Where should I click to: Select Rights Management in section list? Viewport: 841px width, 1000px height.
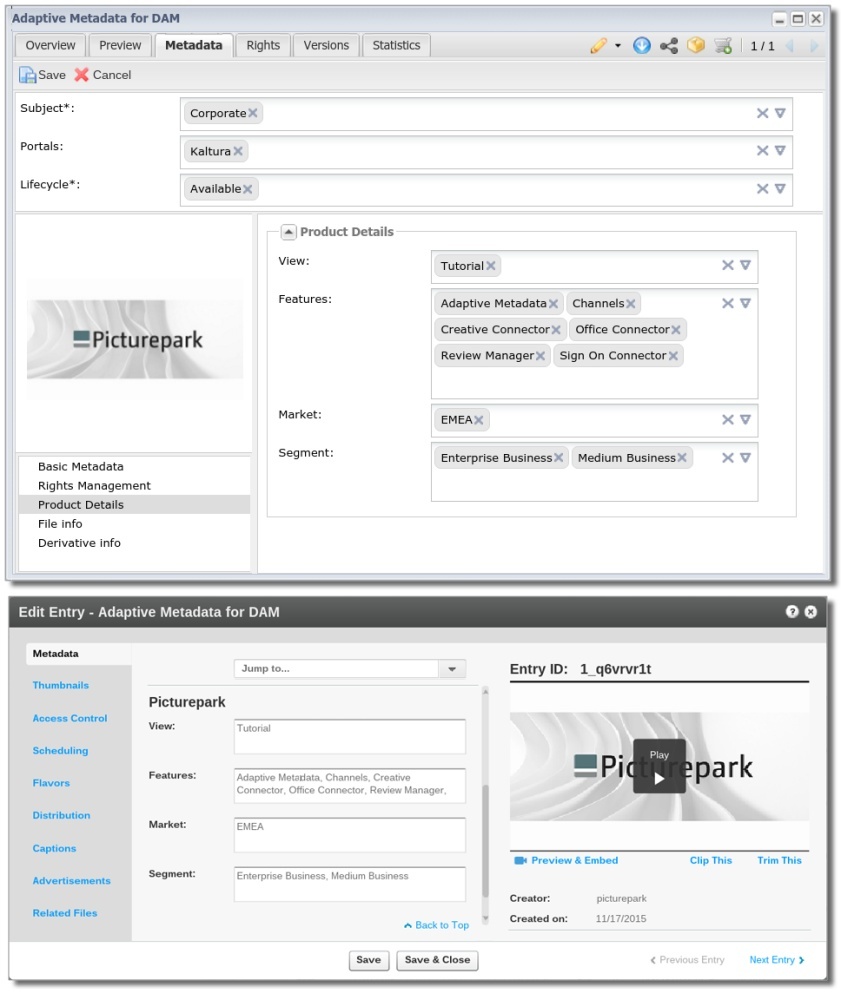(135, 486)
